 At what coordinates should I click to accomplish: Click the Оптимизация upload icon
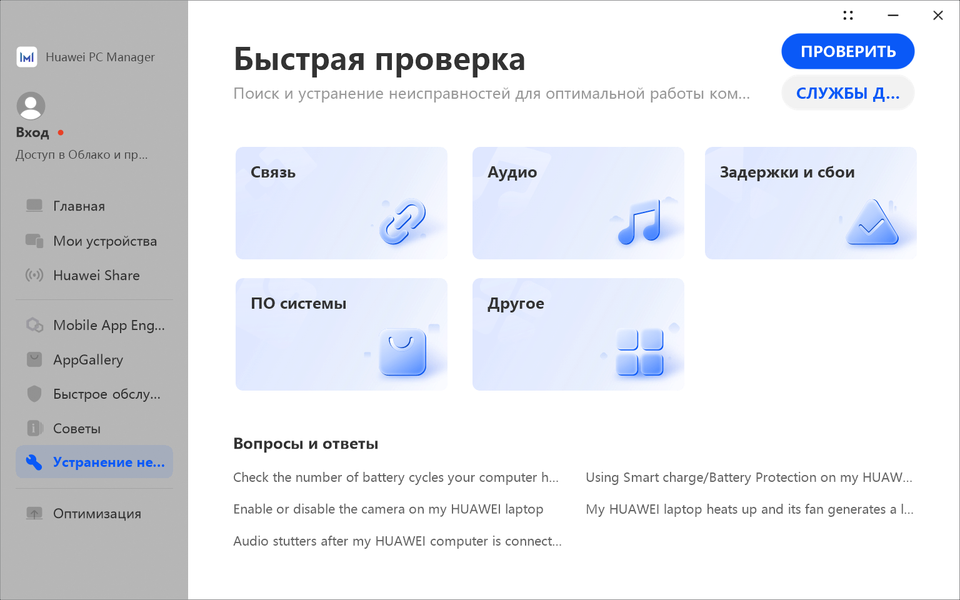34,513
